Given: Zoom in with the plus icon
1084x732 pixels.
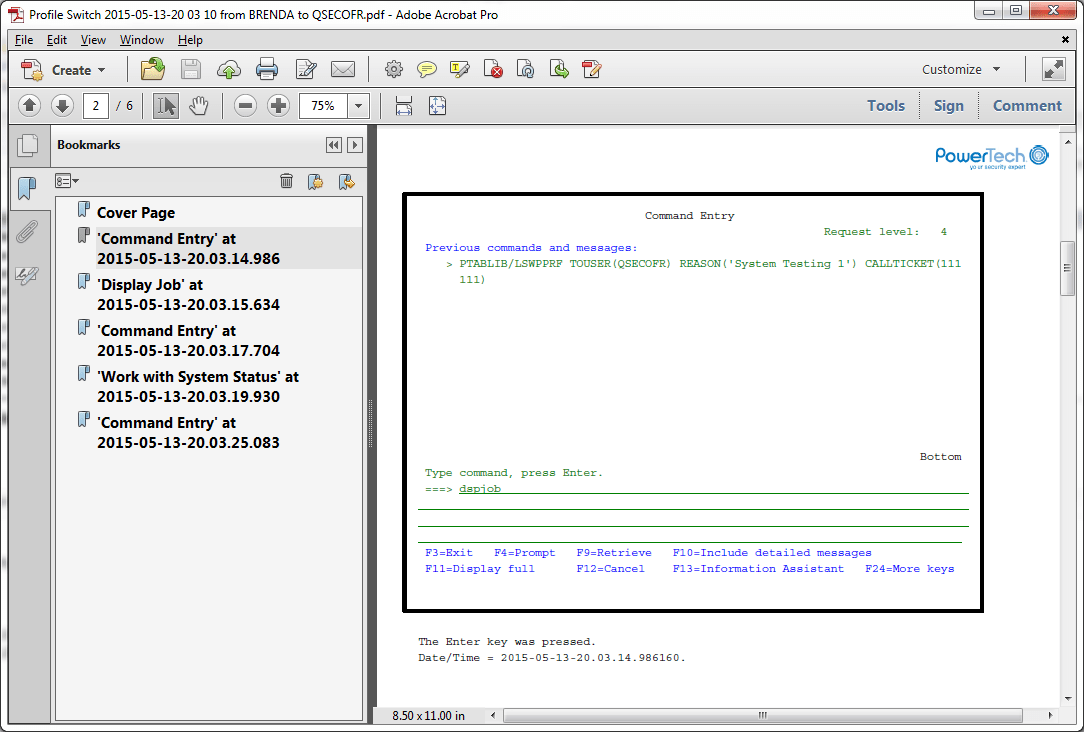Looking at the screenshot, I should tap(278, 105).
